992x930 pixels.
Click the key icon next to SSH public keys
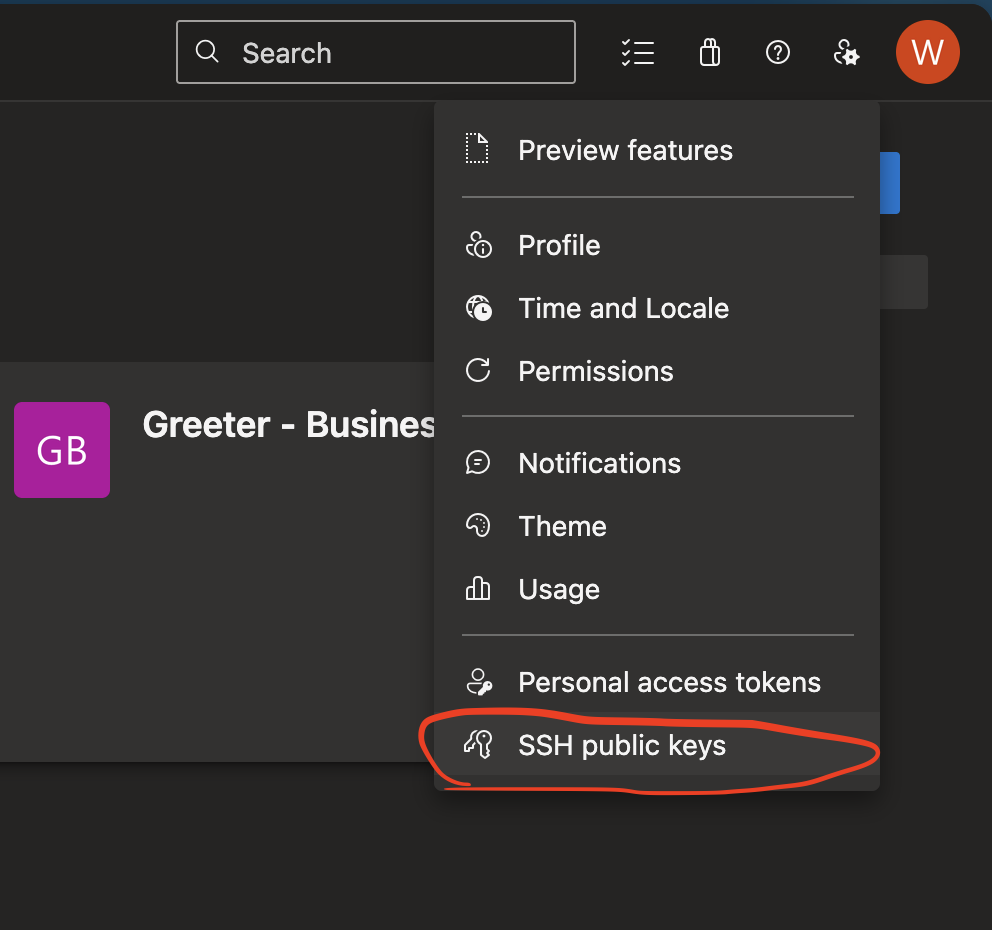pos(478,745)
